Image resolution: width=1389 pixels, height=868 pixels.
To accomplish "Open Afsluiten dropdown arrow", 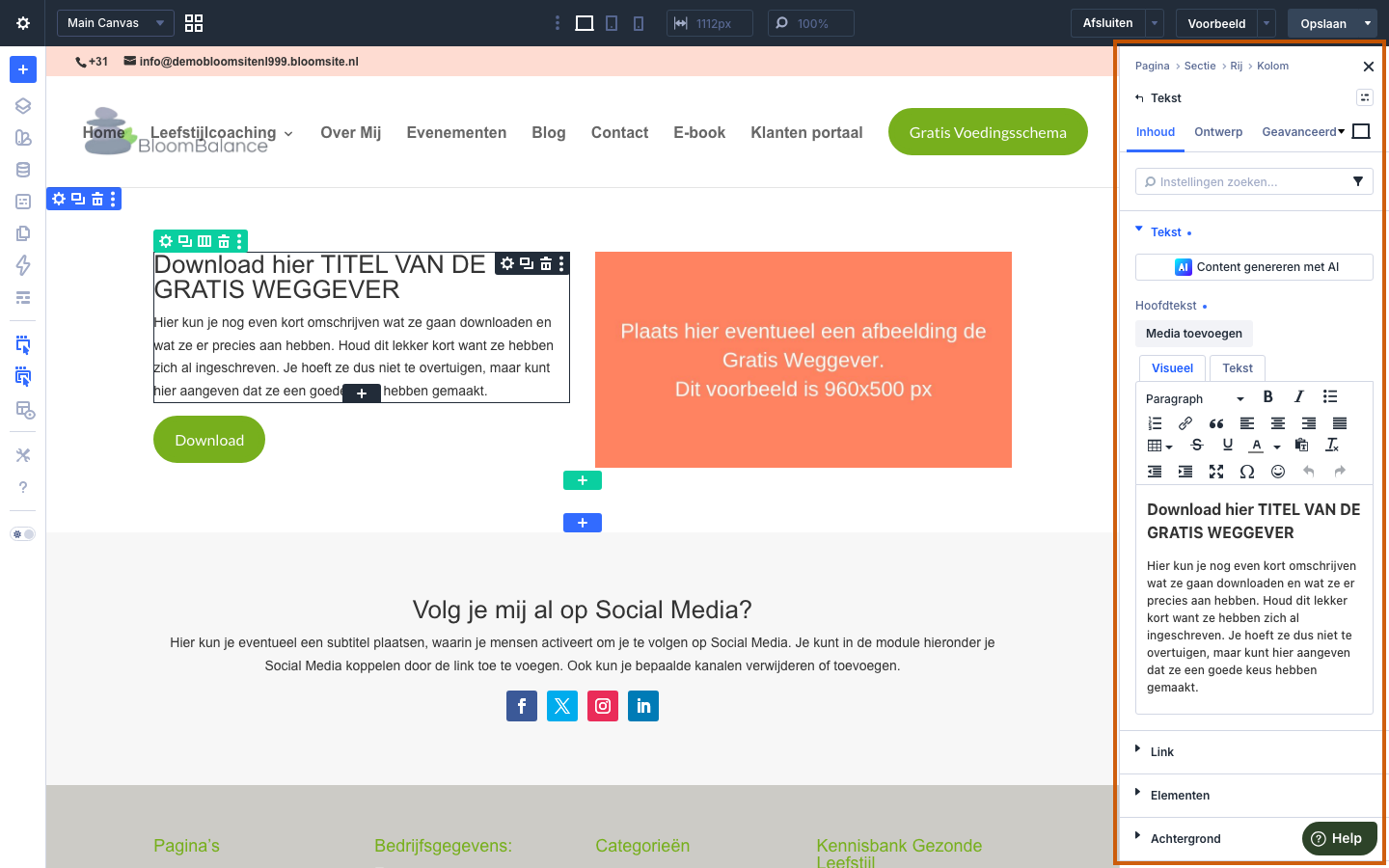I will (1155, 23).
